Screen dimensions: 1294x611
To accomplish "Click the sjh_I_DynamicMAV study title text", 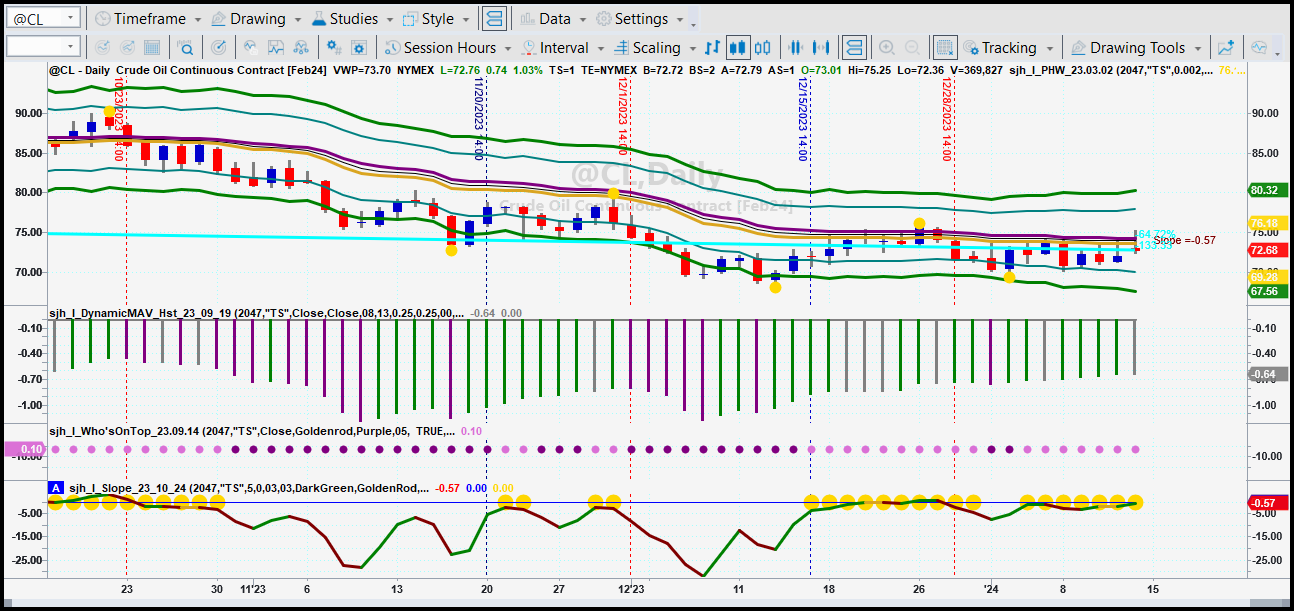I will point(256,312).
